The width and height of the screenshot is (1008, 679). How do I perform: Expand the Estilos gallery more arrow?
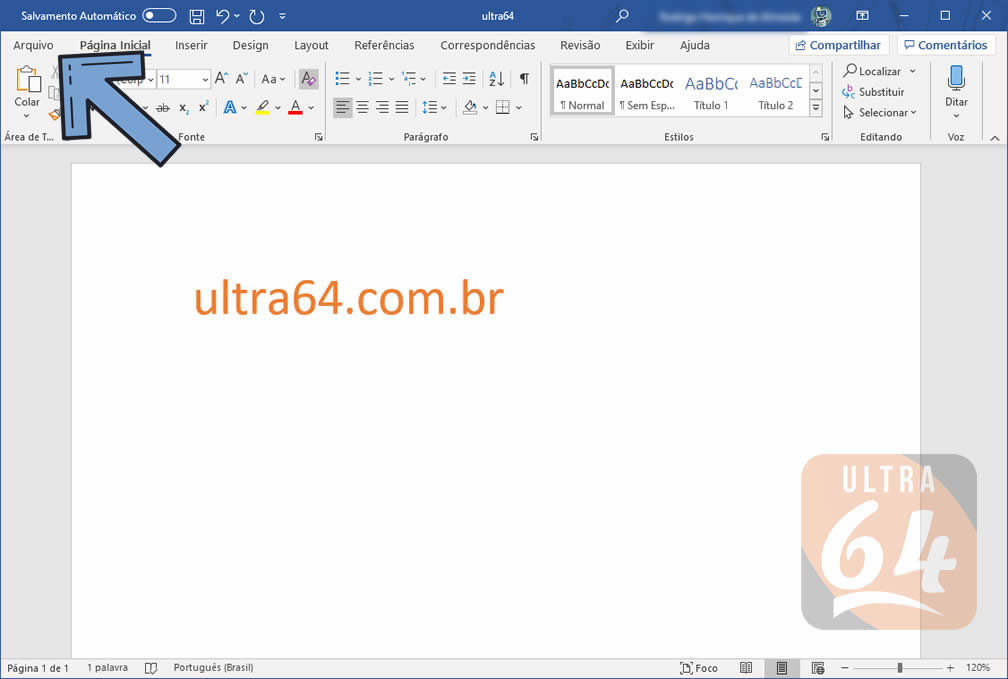pyautogui.click(x=815, y=107)
